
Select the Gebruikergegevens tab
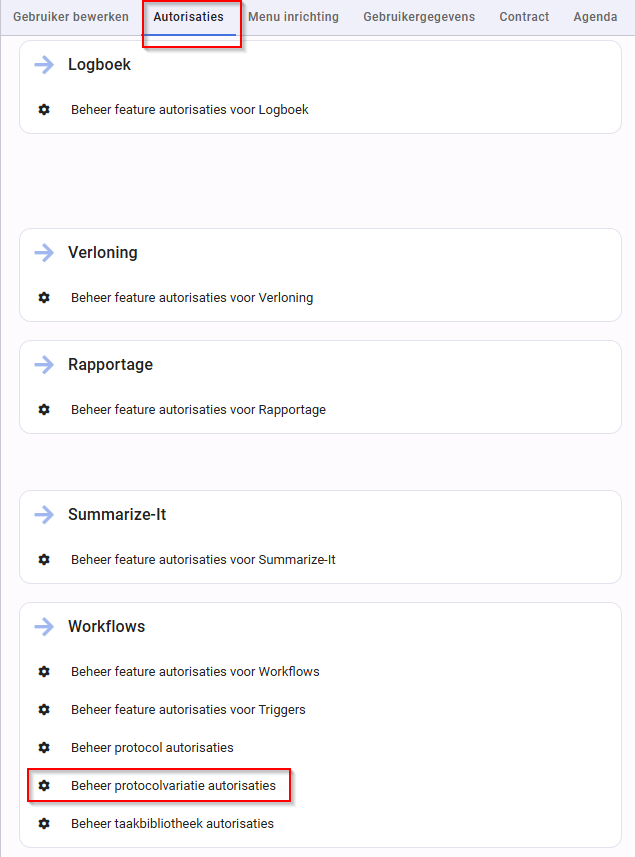point(419,17)
